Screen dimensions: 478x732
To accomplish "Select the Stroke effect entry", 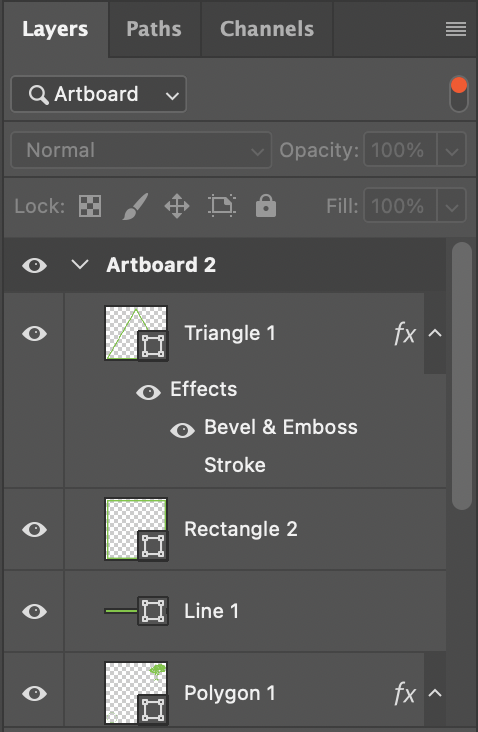I will click(235, 465).
